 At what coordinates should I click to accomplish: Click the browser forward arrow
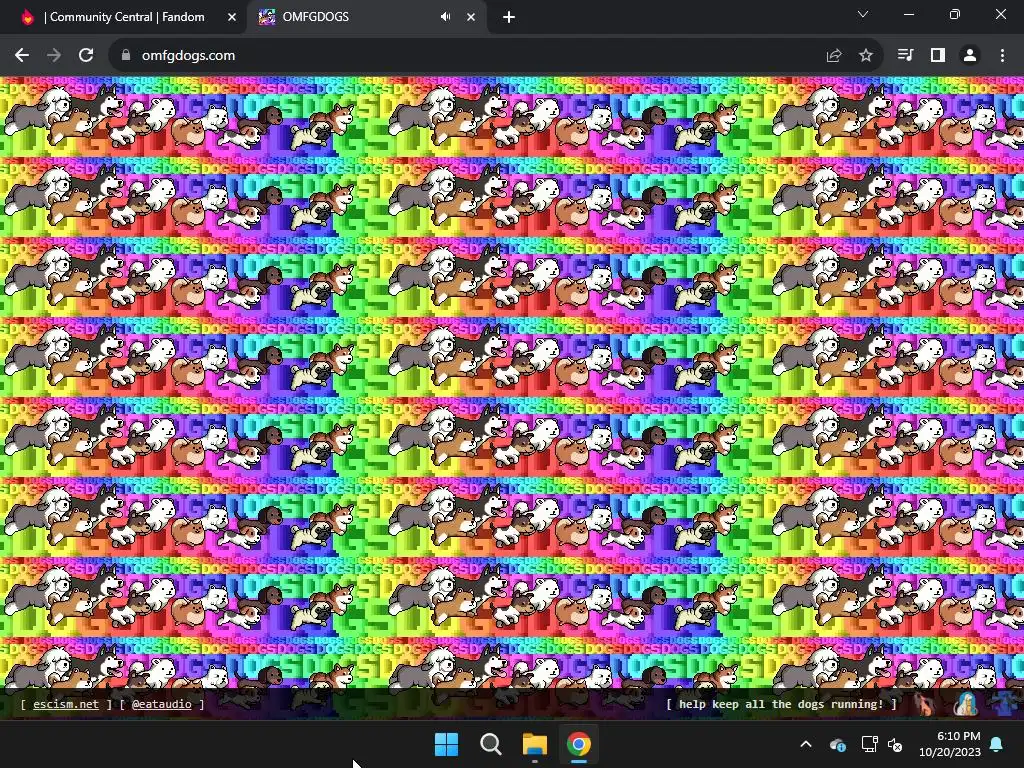54,56
